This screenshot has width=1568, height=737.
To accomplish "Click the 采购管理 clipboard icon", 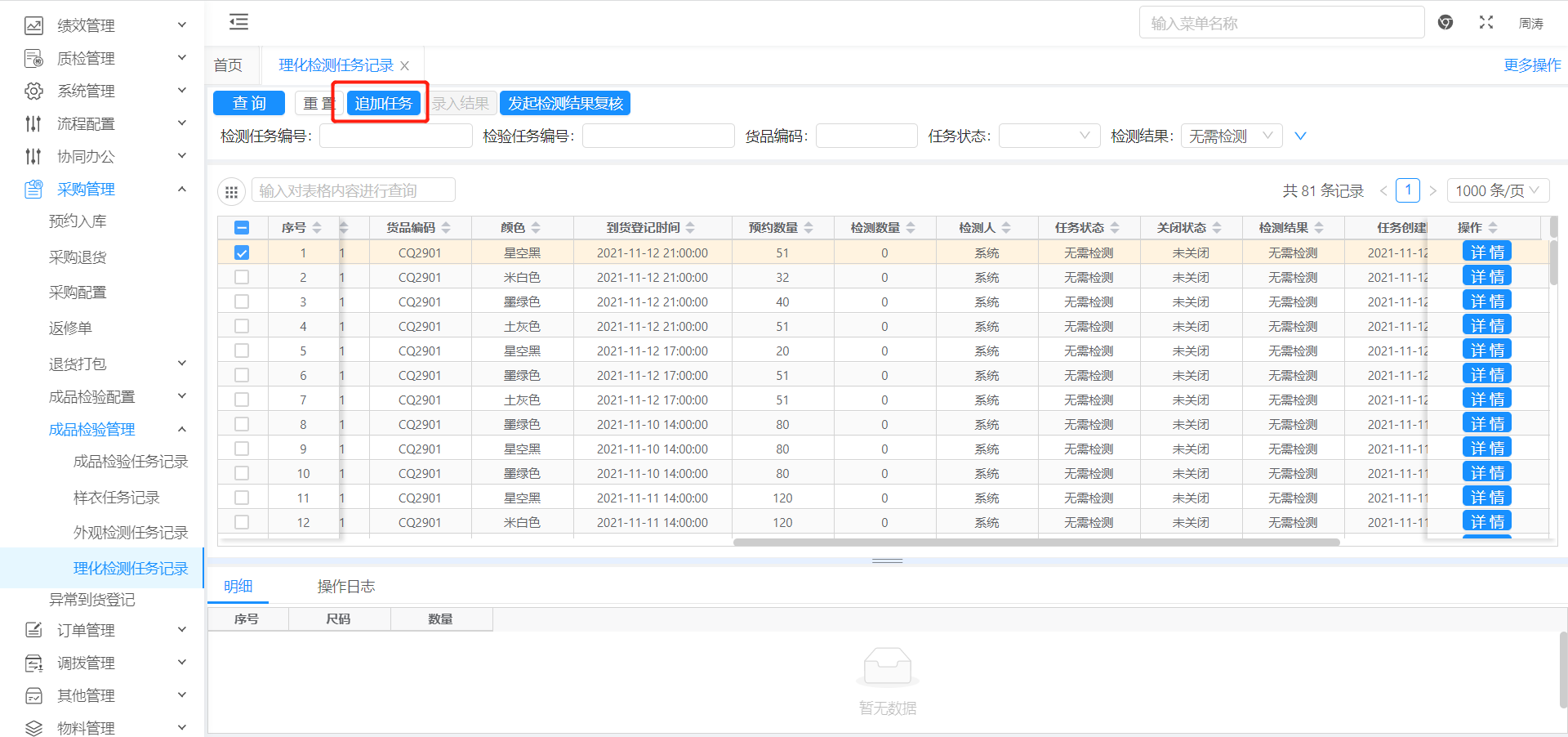I will coord(33,190).
